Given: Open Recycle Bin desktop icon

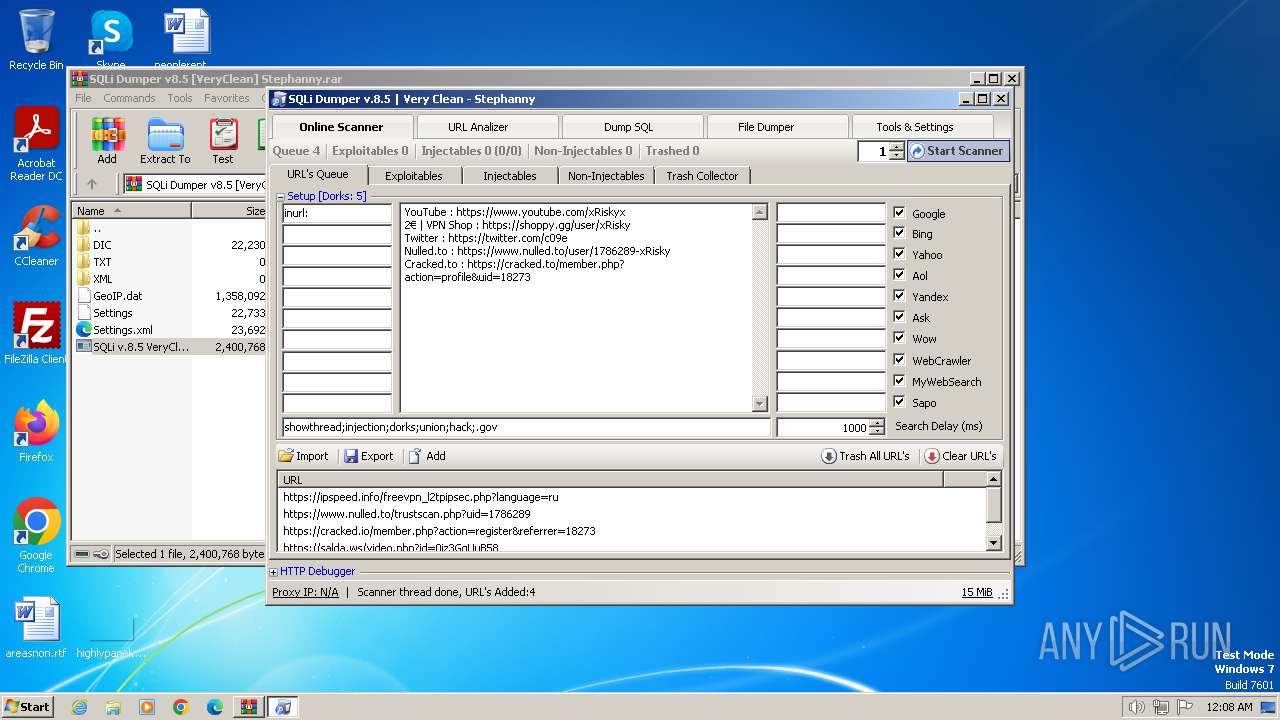Looking at the screenshot, I should pyautogui.click(x=36, y=40).
